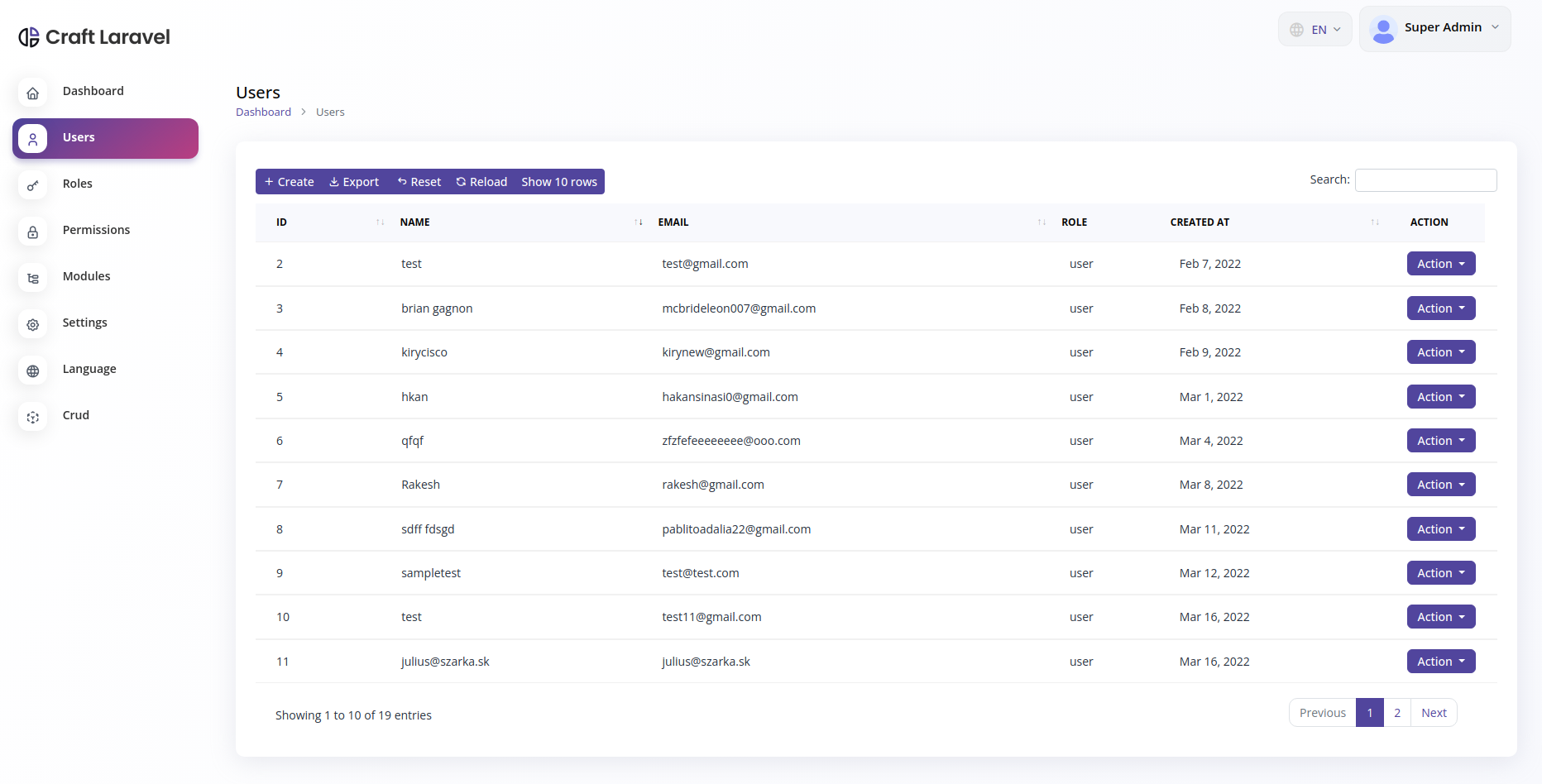
Task: Open Action dropdown for Rakesh row
Action: pyautogui.click(x=1440, y=485)
